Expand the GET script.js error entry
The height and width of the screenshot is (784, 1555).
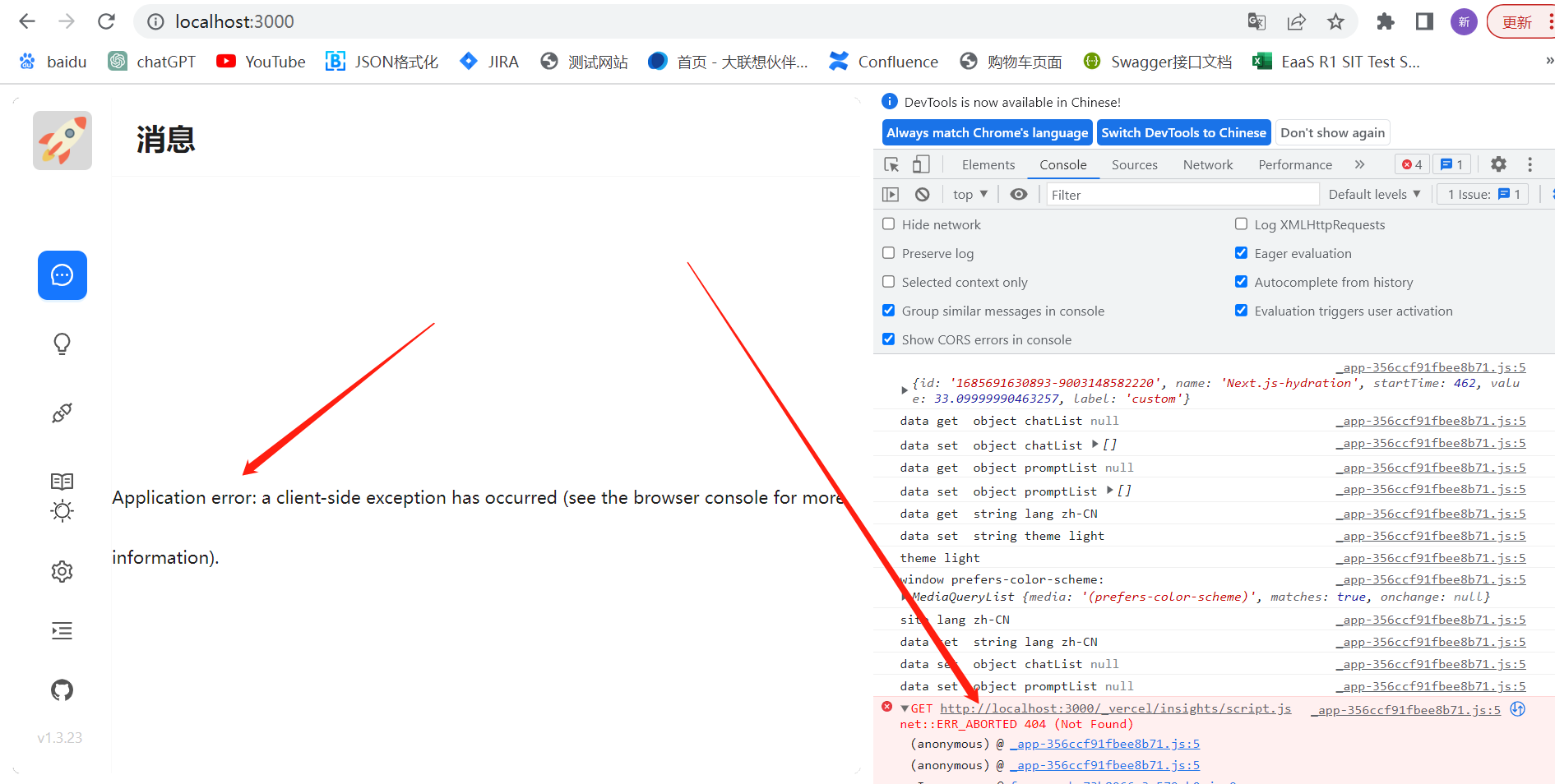(x=905, y=708)
